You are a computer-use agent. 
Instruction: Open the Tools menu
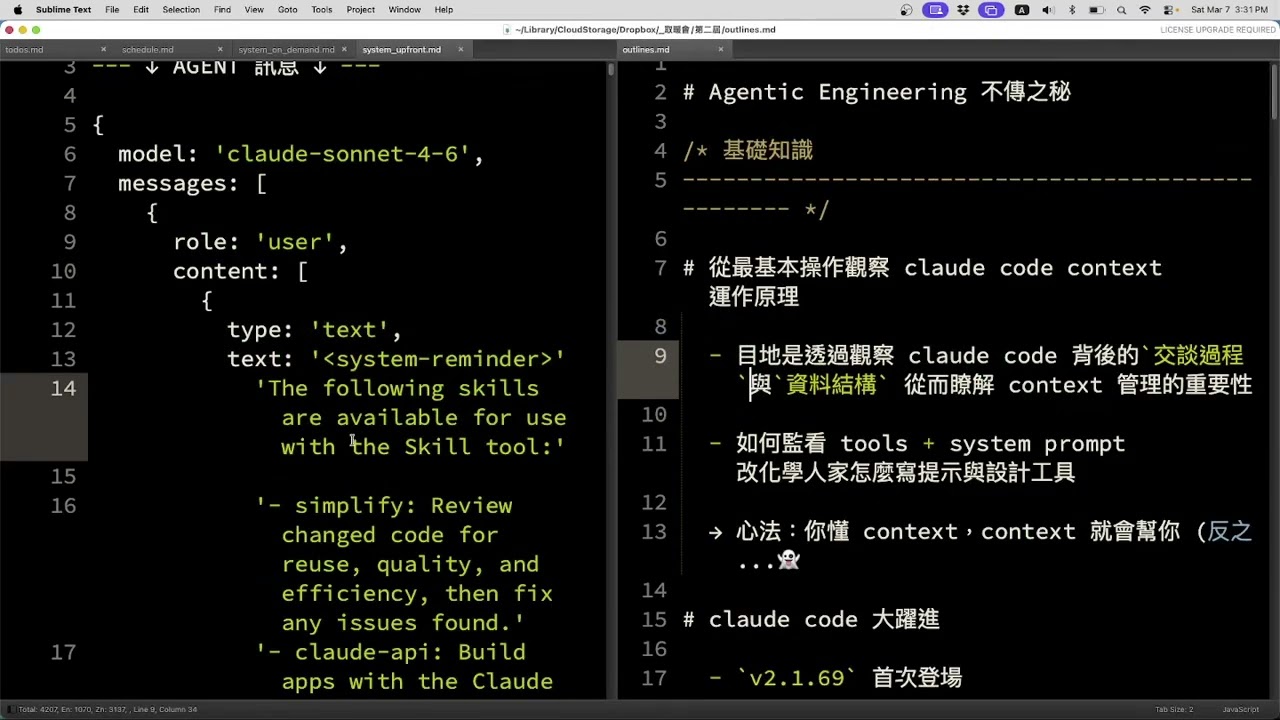[321, 9]
